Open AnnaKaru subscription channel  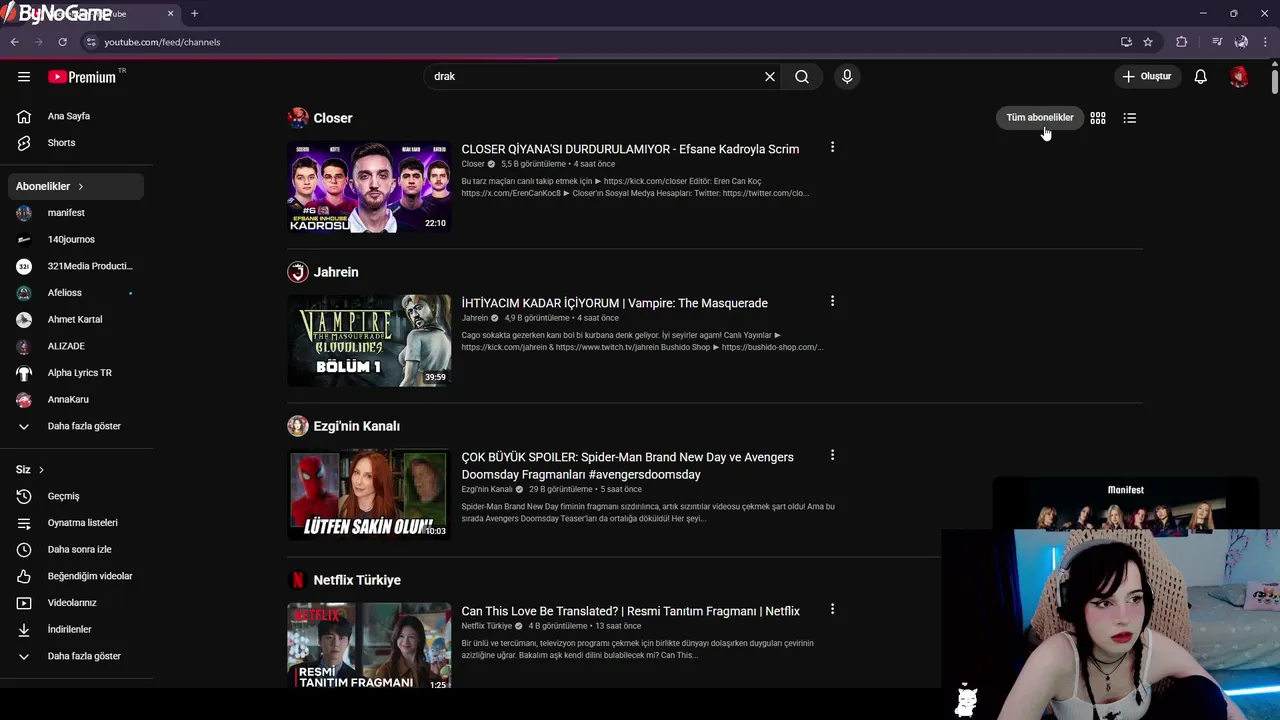click(76, 399)
